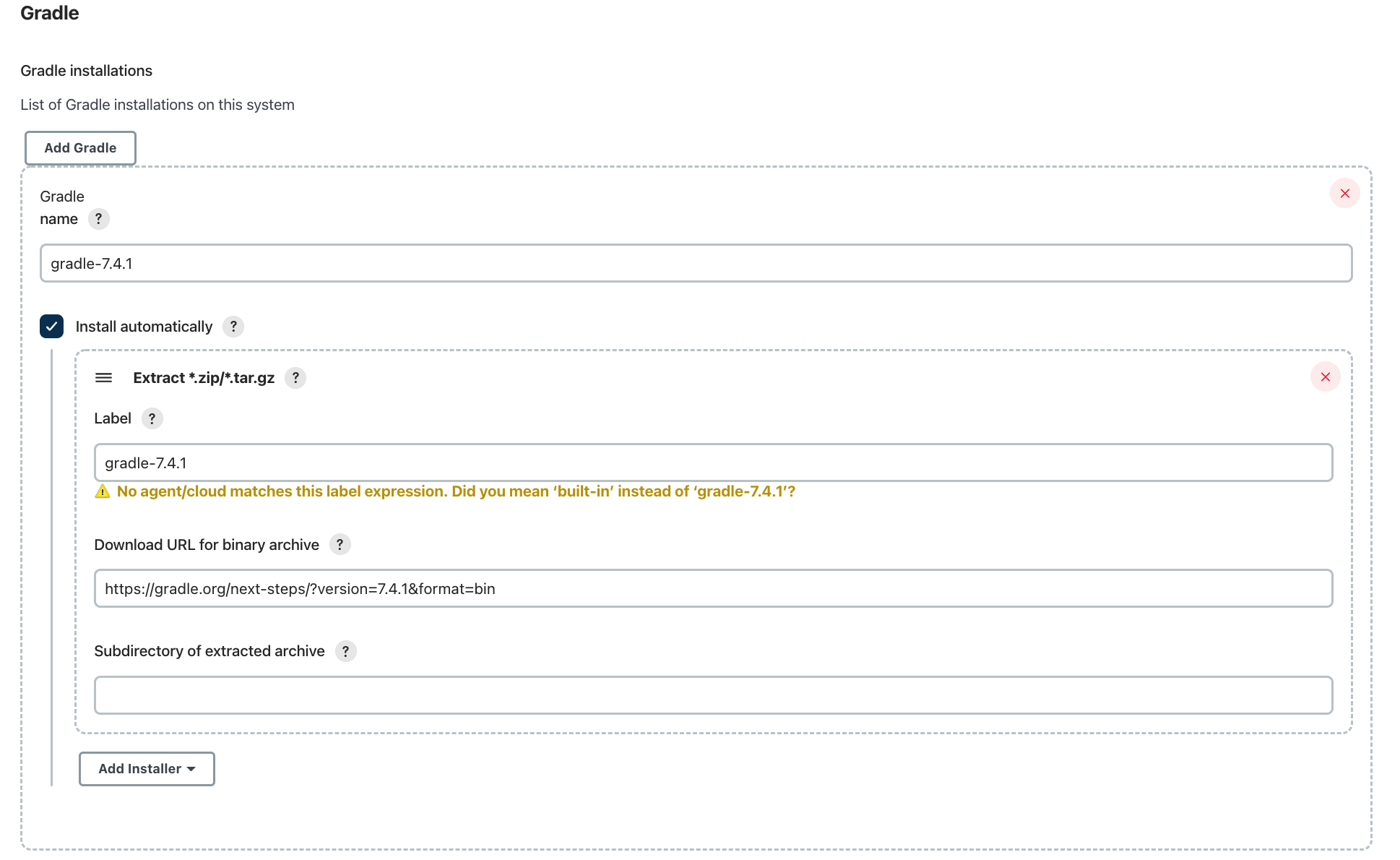The width and height of the screenshot is (1400, 860).
Task: Click the 'Download URL for binary archive' label
Action: coord(207,545)
